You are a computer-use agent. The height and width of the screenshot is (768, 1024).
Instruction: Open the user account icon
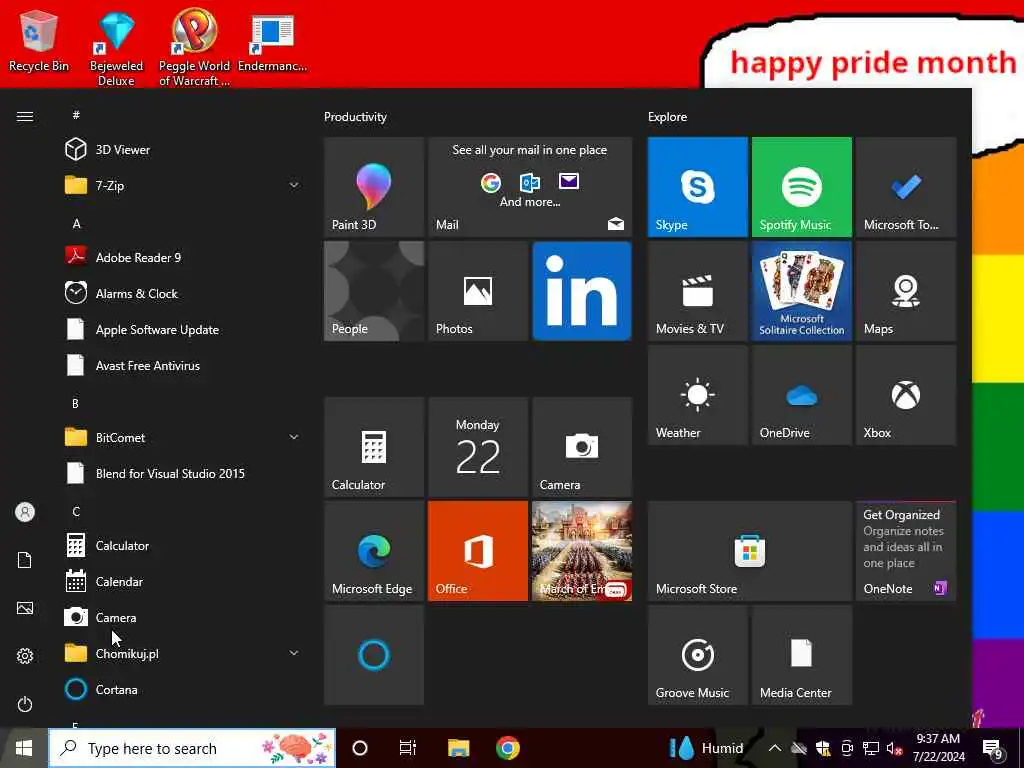[25, 512]
